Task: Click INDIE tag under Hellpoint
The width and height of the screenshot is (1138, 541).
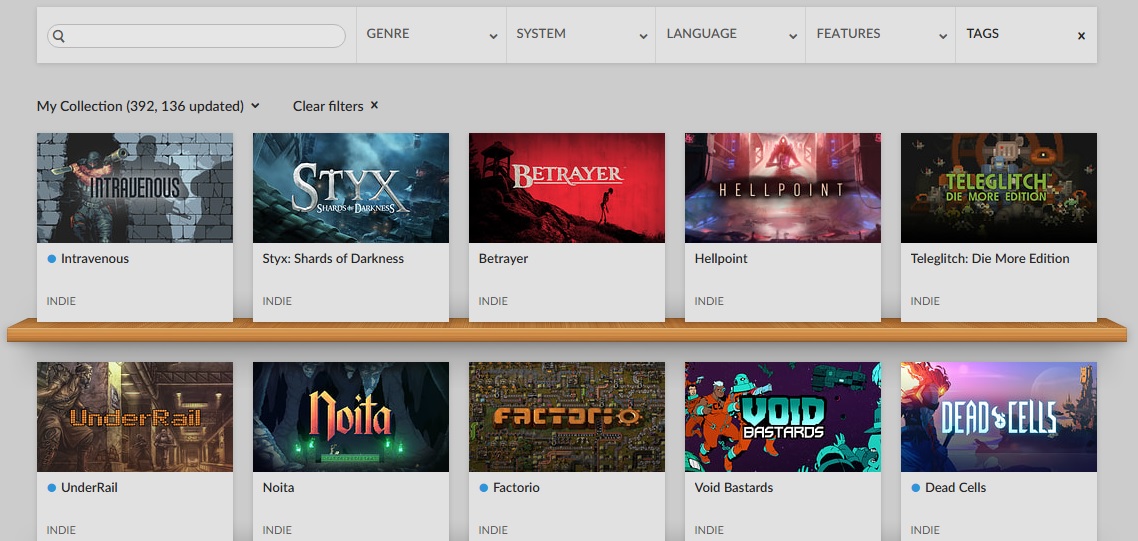Action: point(709,301)
